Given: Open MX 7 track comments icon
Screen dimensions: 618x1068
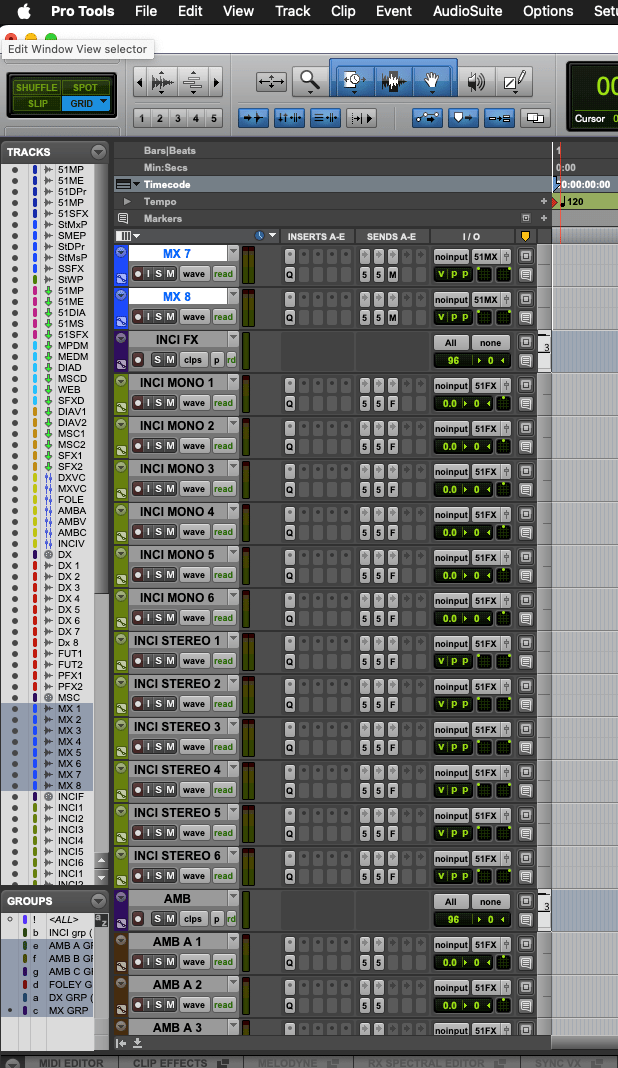Looking at the screenshot, I should pyautogui.click(x=525, y=274).
